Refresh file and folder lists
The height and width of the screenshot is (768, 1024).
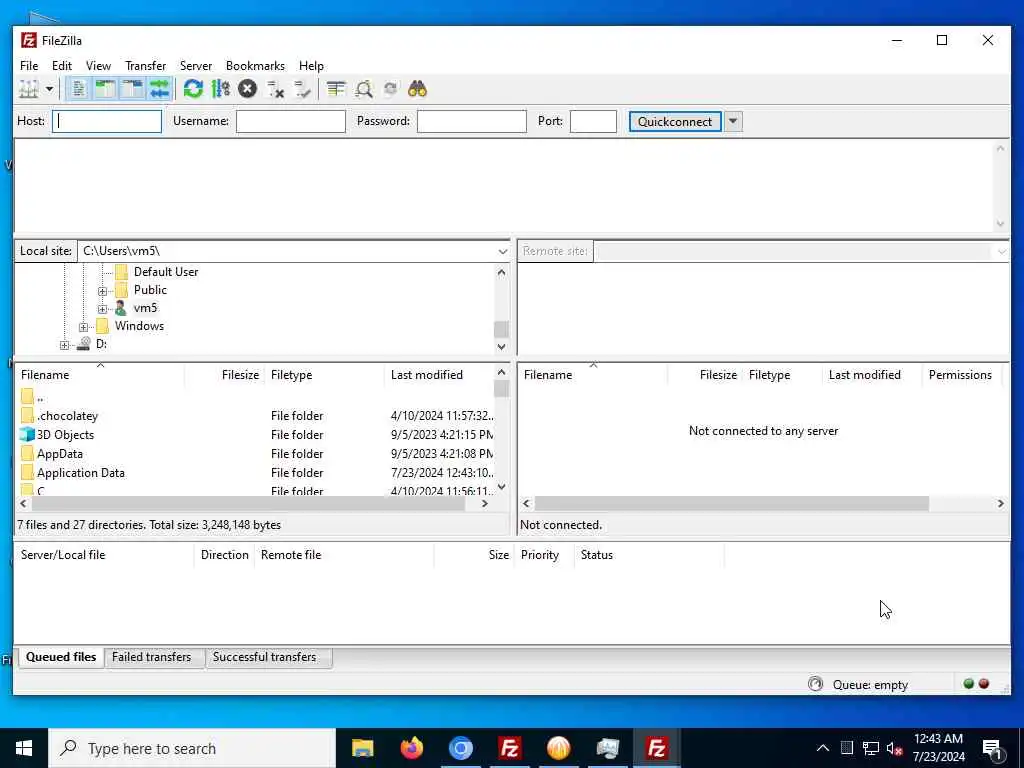tap(193, 89)
